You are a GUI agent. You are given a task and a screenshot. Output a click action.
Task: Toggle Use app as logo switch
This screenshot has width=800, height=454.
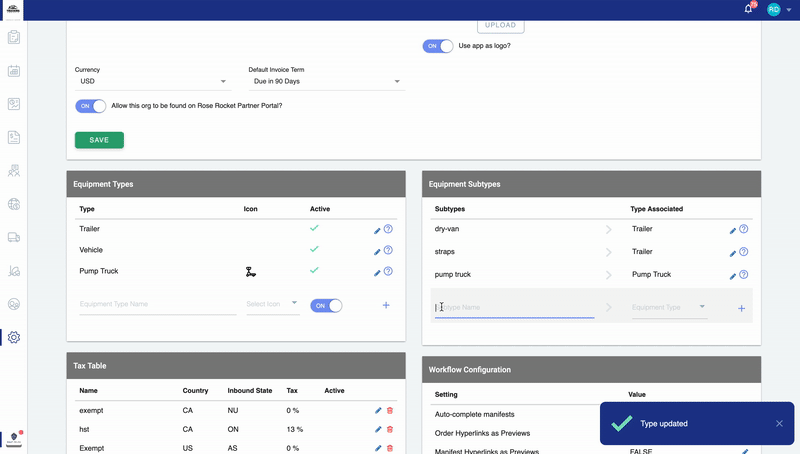pos(438,46)
